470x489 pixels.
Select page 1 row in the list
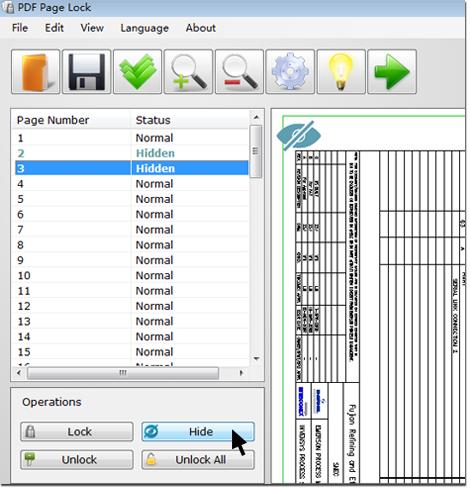click(130, 138)
